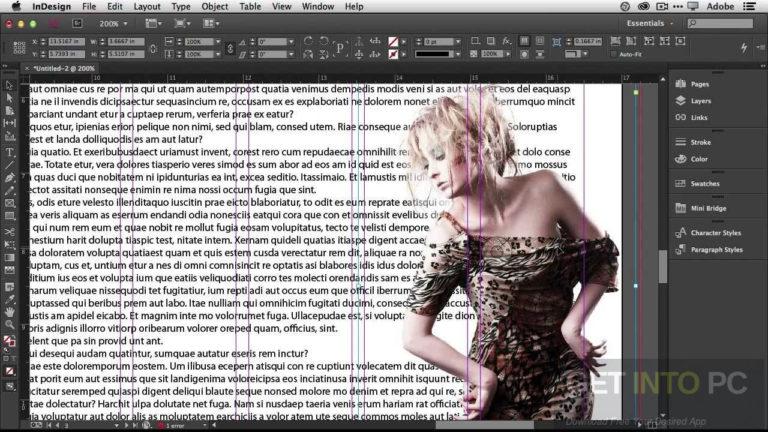Click the effects fx icon
768x432 pixels.
tap(506, 41)
